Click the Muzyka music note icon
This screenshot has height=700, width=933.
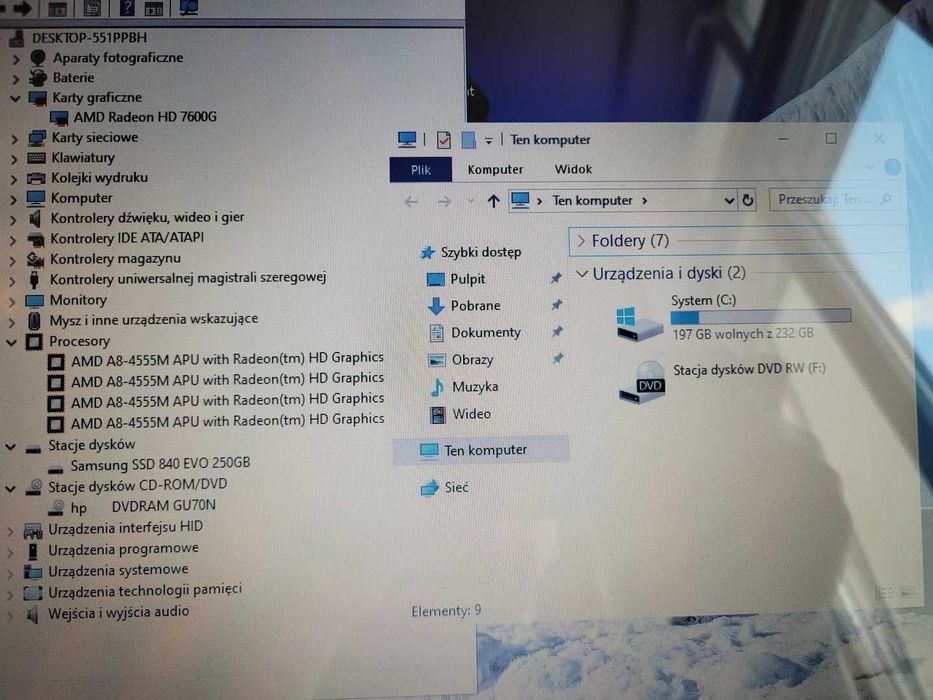[x=437, y=387]
